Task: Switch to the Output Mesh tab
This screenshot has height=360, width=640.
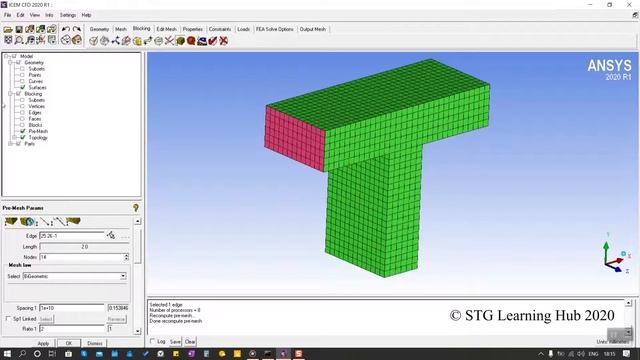Action: tap(313, 29)
